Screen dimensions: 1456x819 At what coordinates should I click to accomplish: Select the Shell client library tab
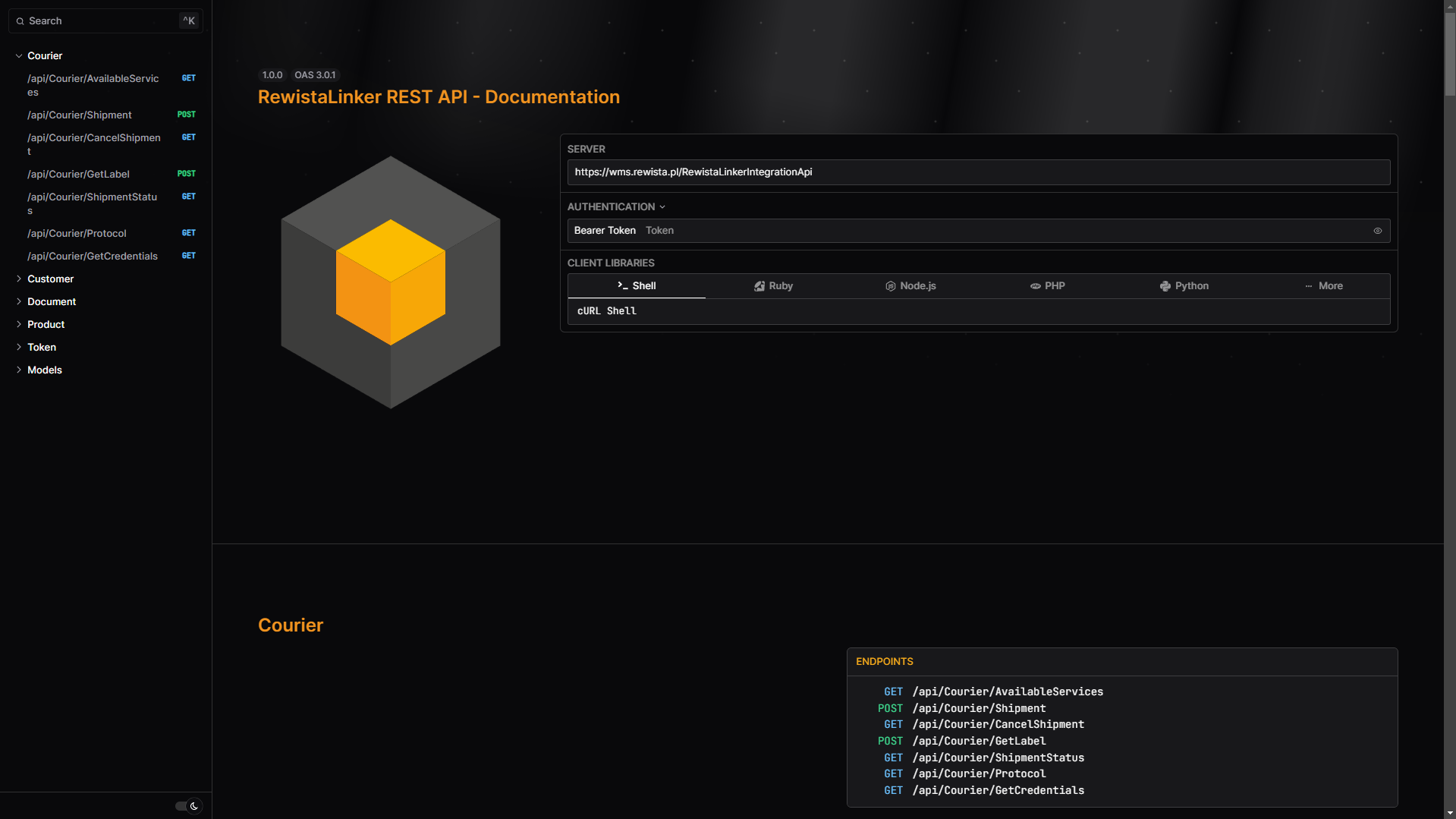coord(637,286)
